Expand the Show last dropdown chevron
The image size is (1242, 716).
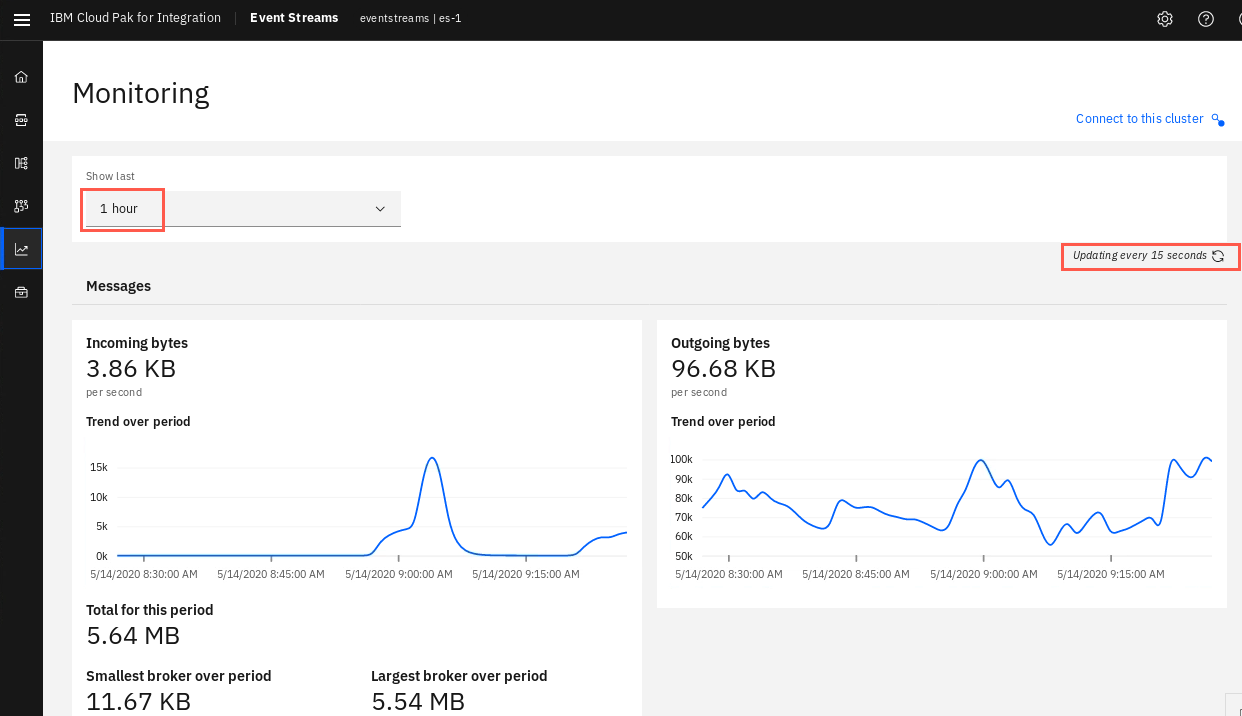click(380, 209)
